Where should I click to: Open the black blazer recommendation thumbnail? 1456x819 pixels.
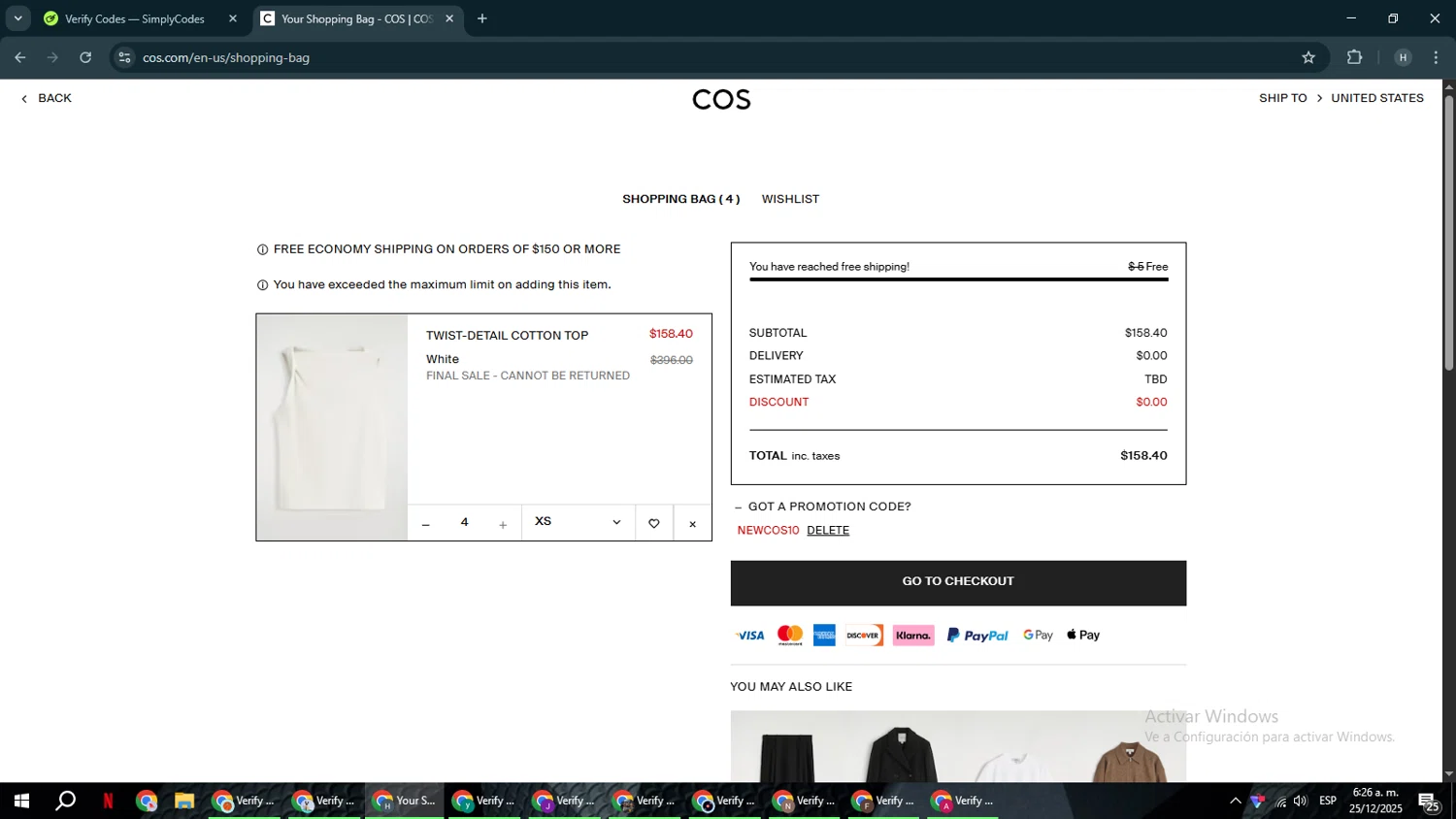pyautogui.click(x=902, y=747)
